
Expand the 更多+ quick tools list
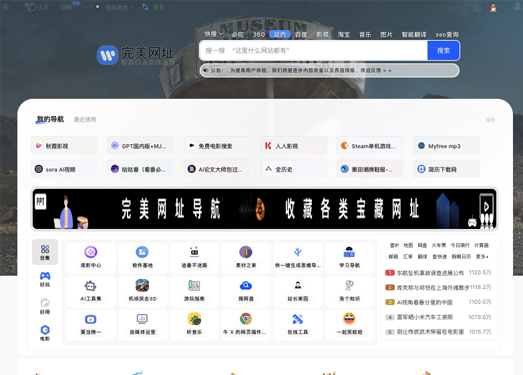(x=482, y=257)
